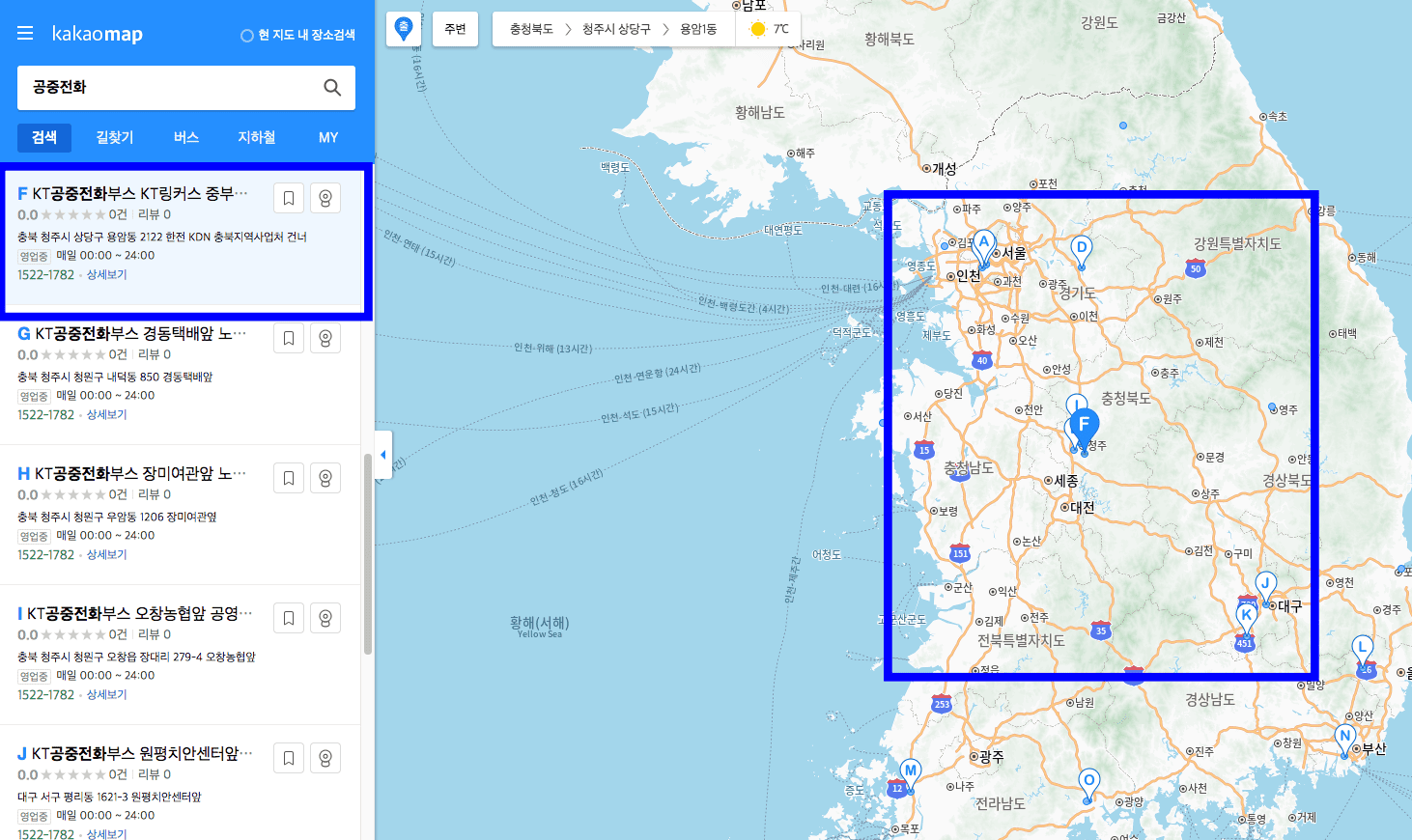The width and height of the screenshot is (1412, 840).
Task: Click the map home pin icon
Action: coord(404,28)
